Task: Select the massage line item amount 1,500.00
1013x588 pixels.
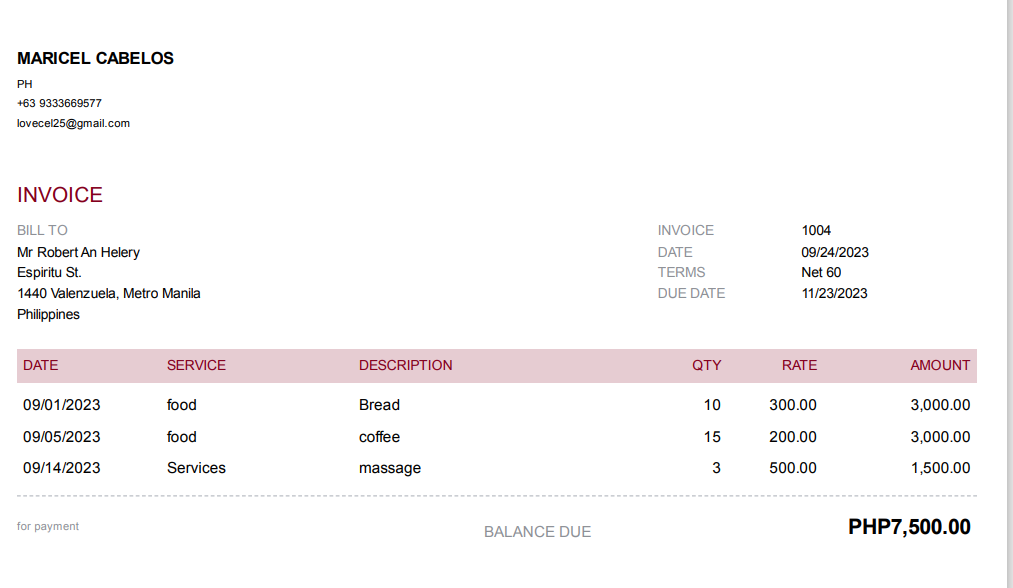Action: pyautogui.click(x=937, y=468)
